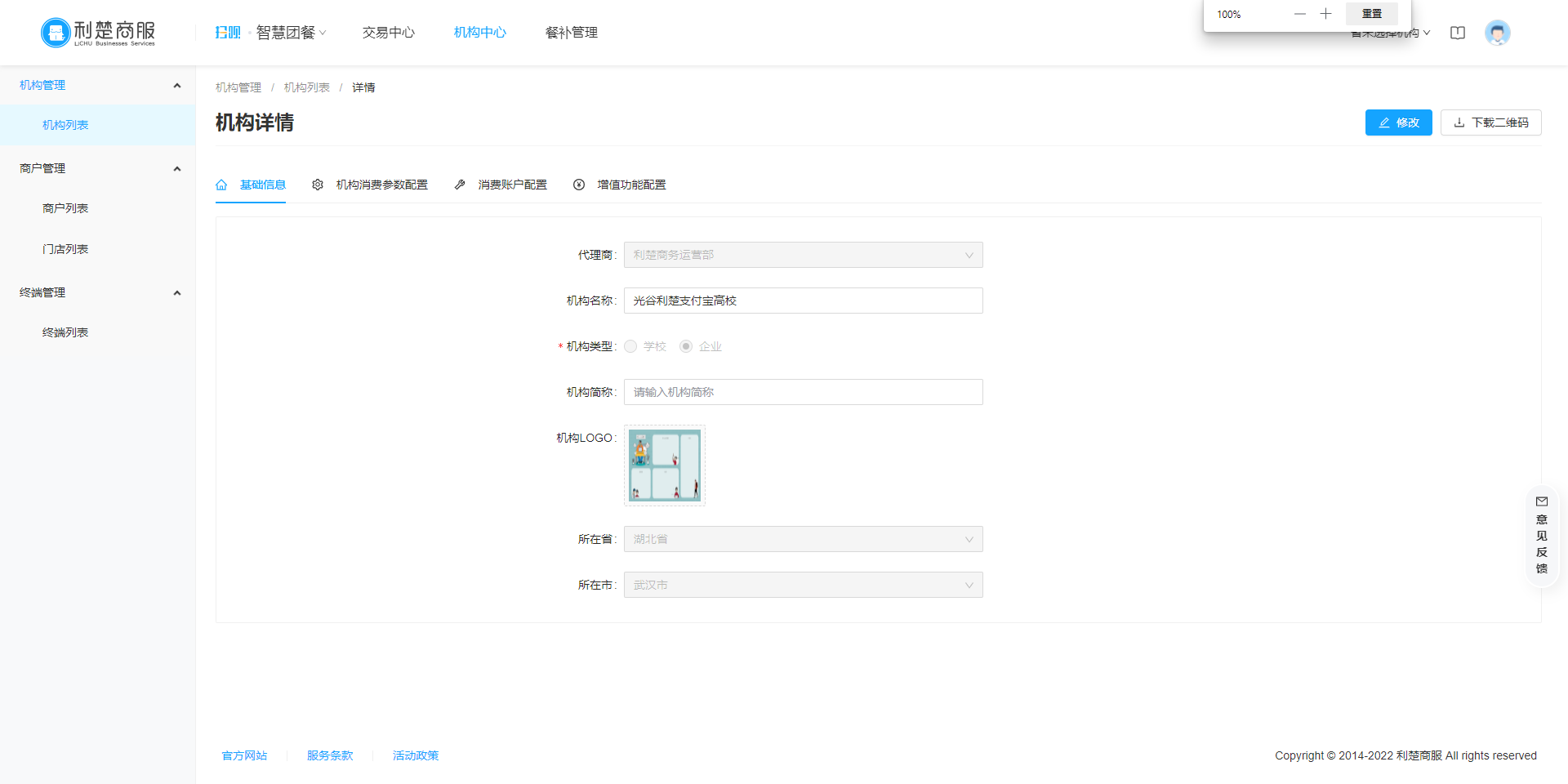The height and width of the screenshot is (784, 1568).
Task: Click the 机构LOGO thumbnail image
Action: [665, 465]
